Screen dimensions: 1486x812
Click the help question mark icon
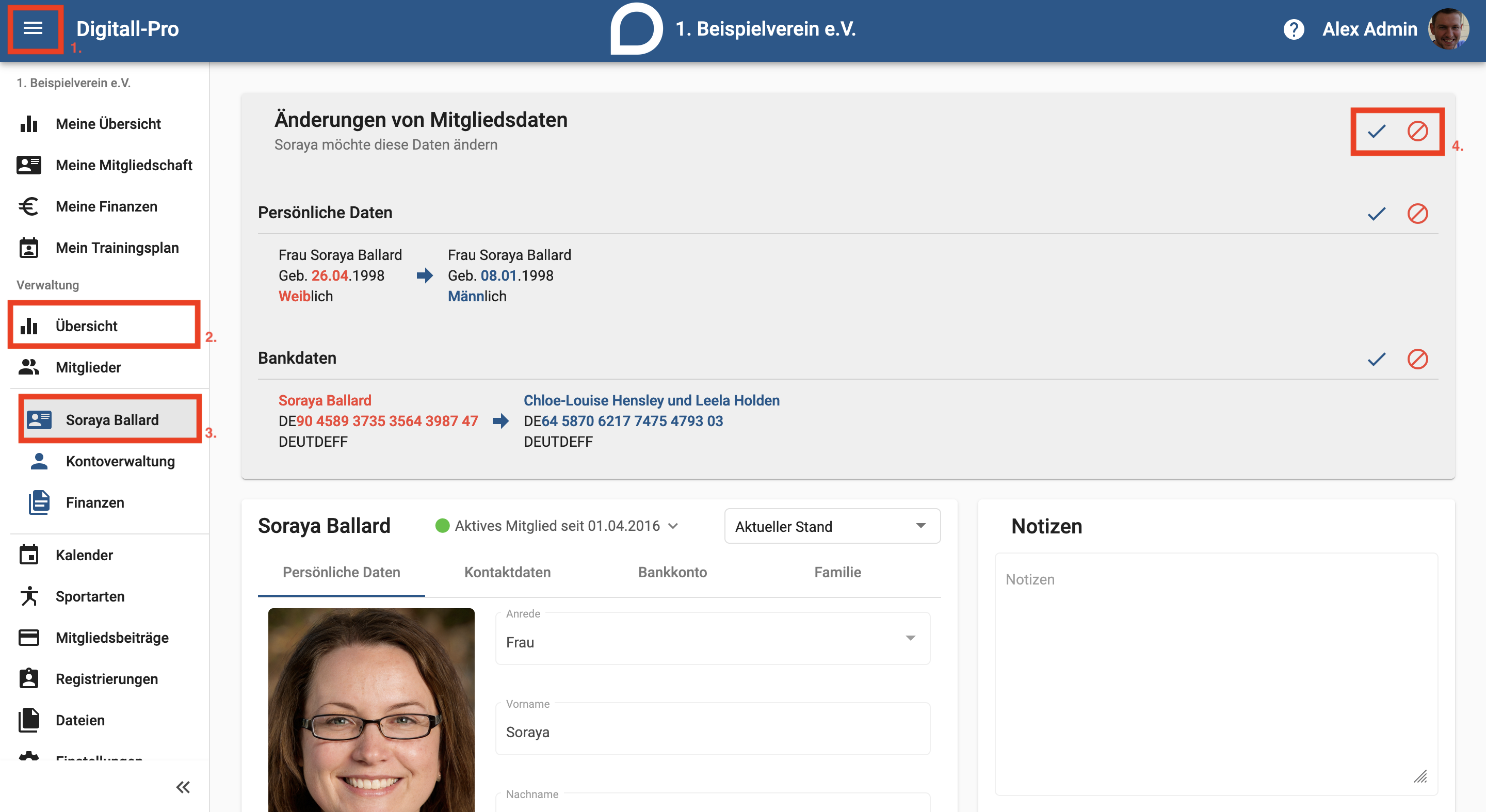(x=1294, y=29)
